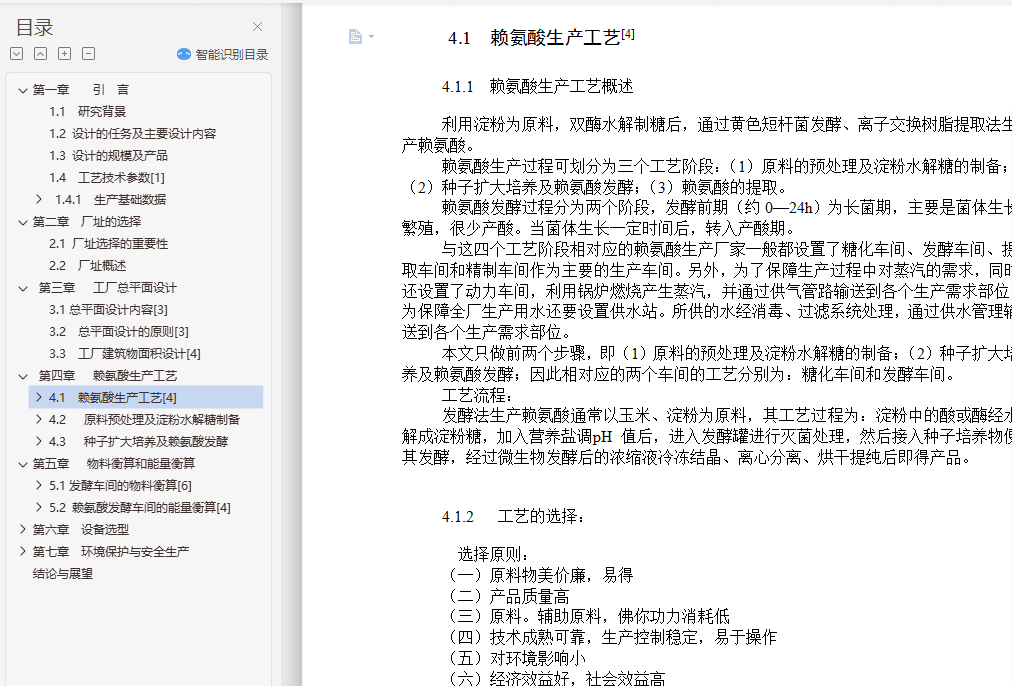1012x686 pixels.
Task: Navigate to 2.1 厂址选择的重要性
Action: click(108, 244)
